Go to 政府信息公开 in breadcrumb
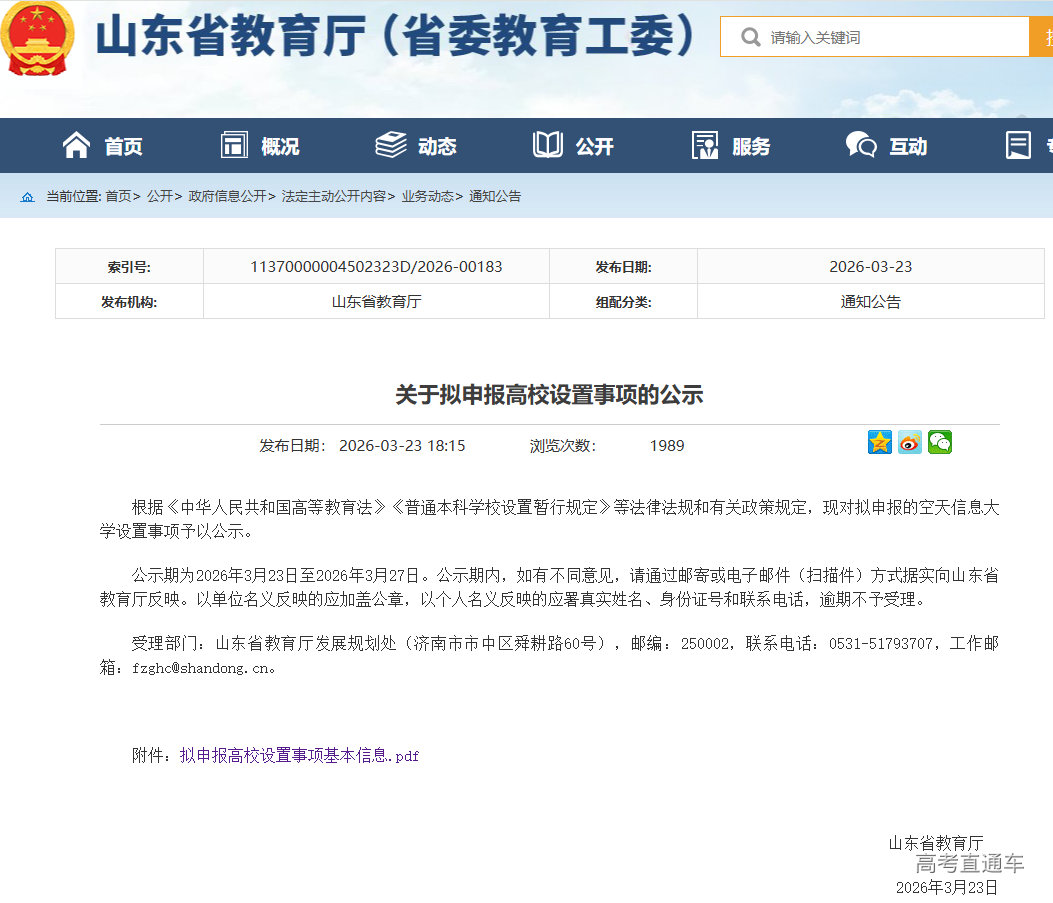 [x=227, y=197]
